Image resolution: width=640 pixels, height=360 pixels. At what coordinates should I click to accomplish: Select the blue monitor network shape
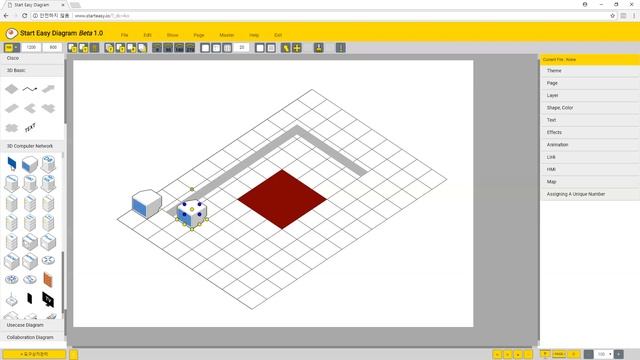point(12,164)
